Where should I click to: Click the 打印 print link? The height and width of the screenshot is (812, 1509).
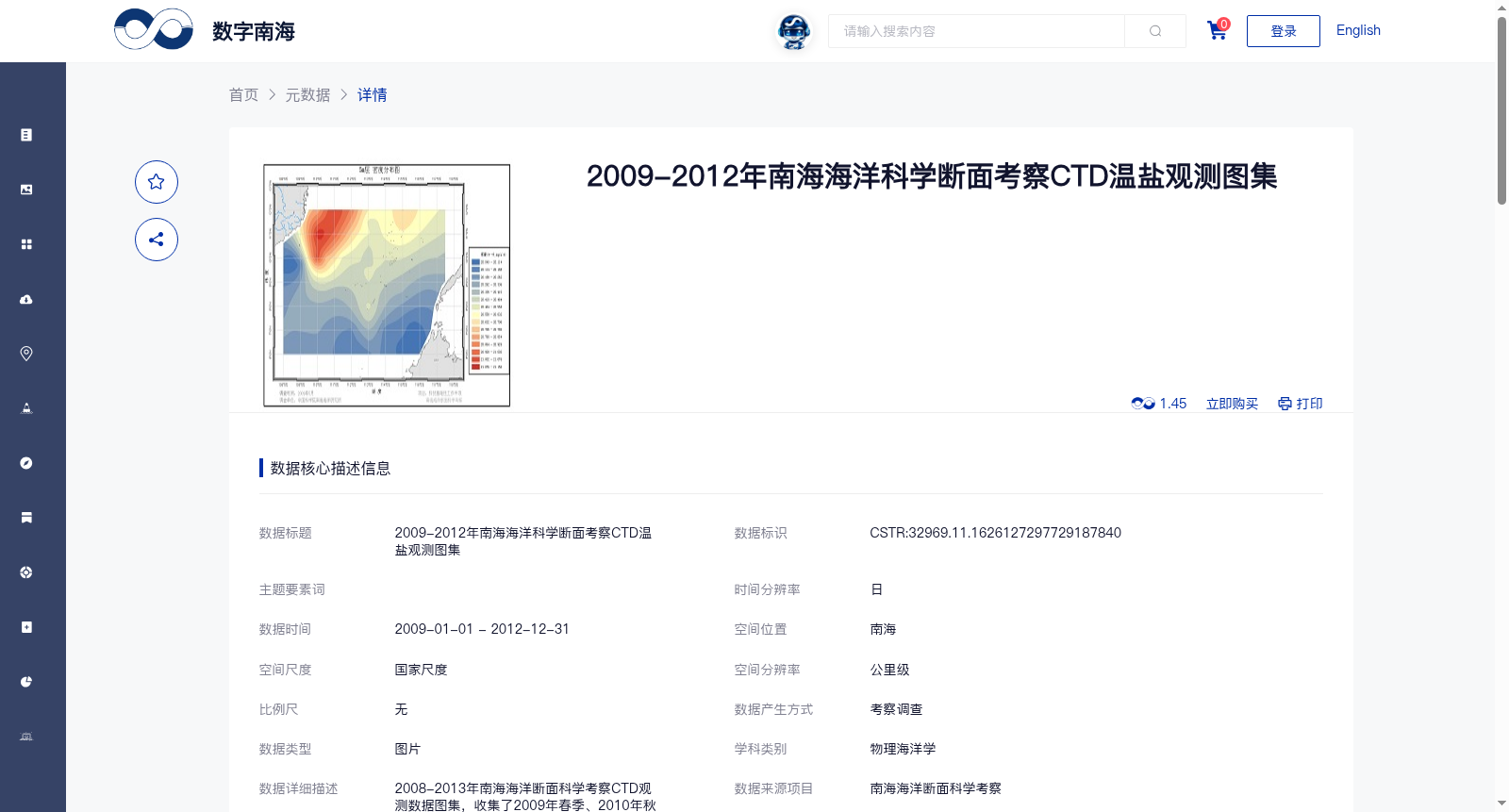pos(1301,404)
